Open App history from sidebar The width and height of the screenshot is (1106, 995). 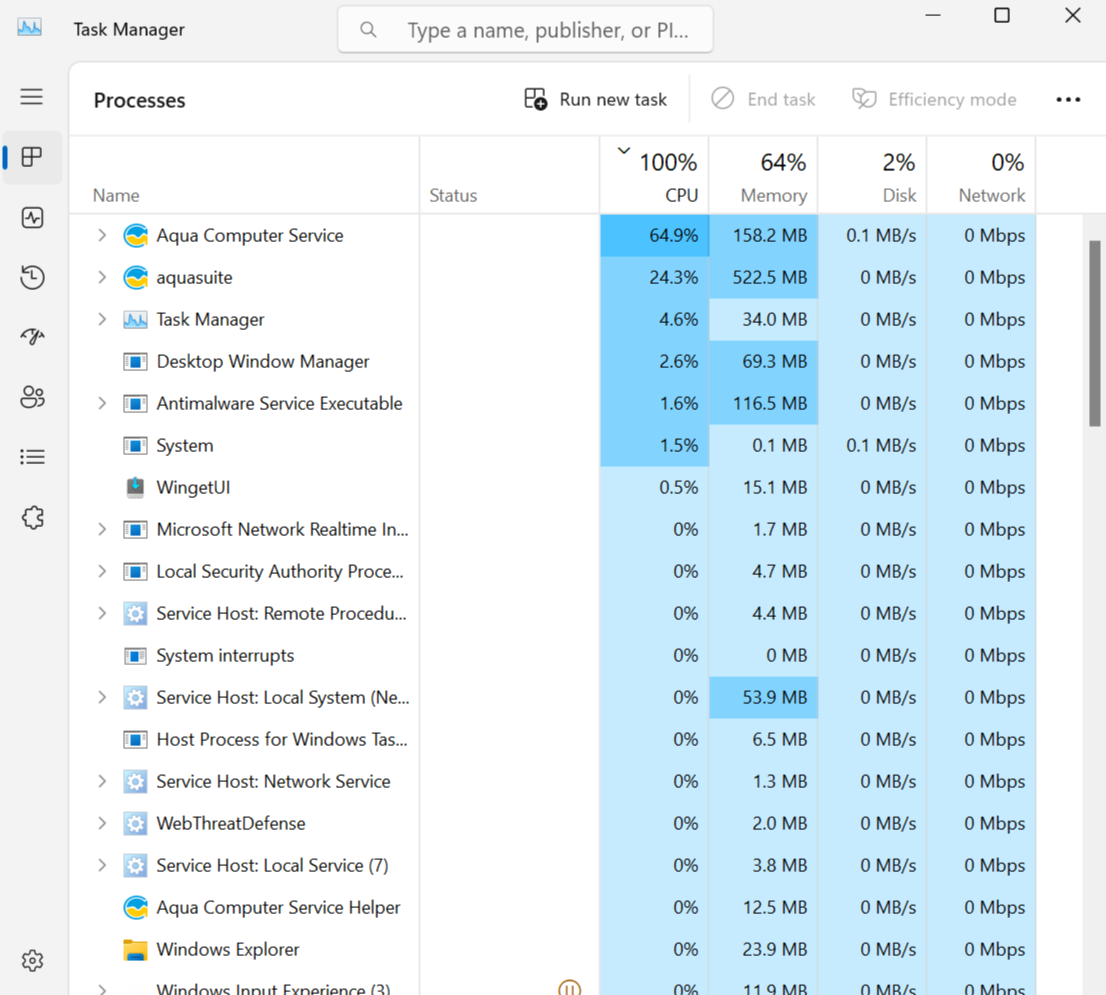pos(32,277)
